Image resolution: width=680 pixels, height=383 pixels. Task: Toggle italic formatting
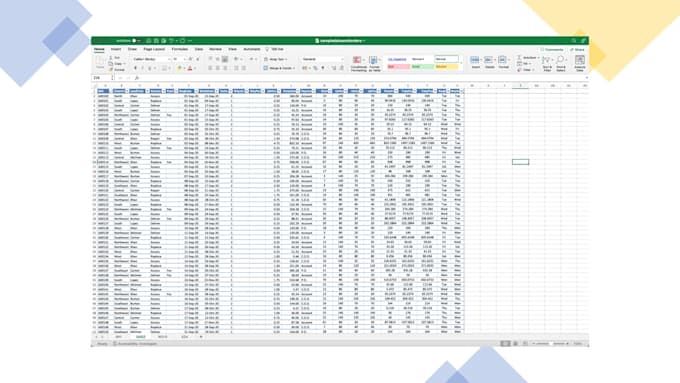point(143,69)
